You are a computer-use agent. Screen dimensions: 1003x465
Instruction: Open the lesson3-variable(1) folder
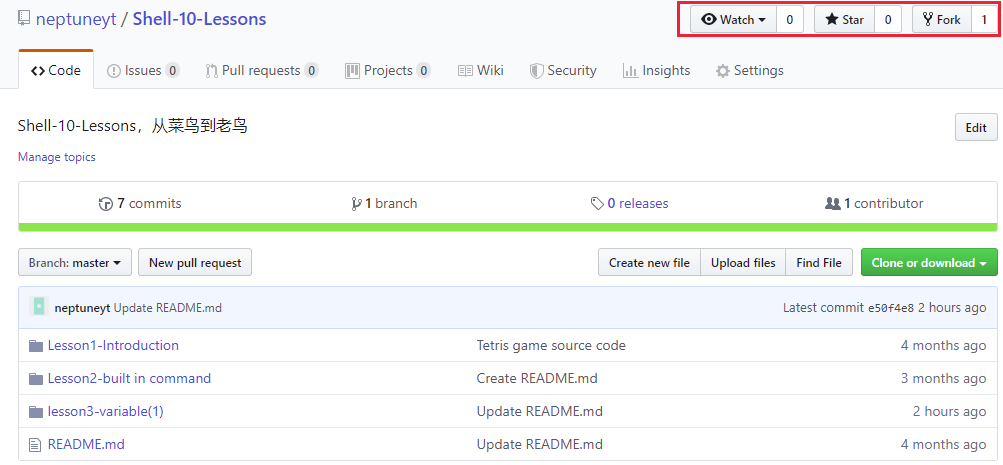(106, 411)
